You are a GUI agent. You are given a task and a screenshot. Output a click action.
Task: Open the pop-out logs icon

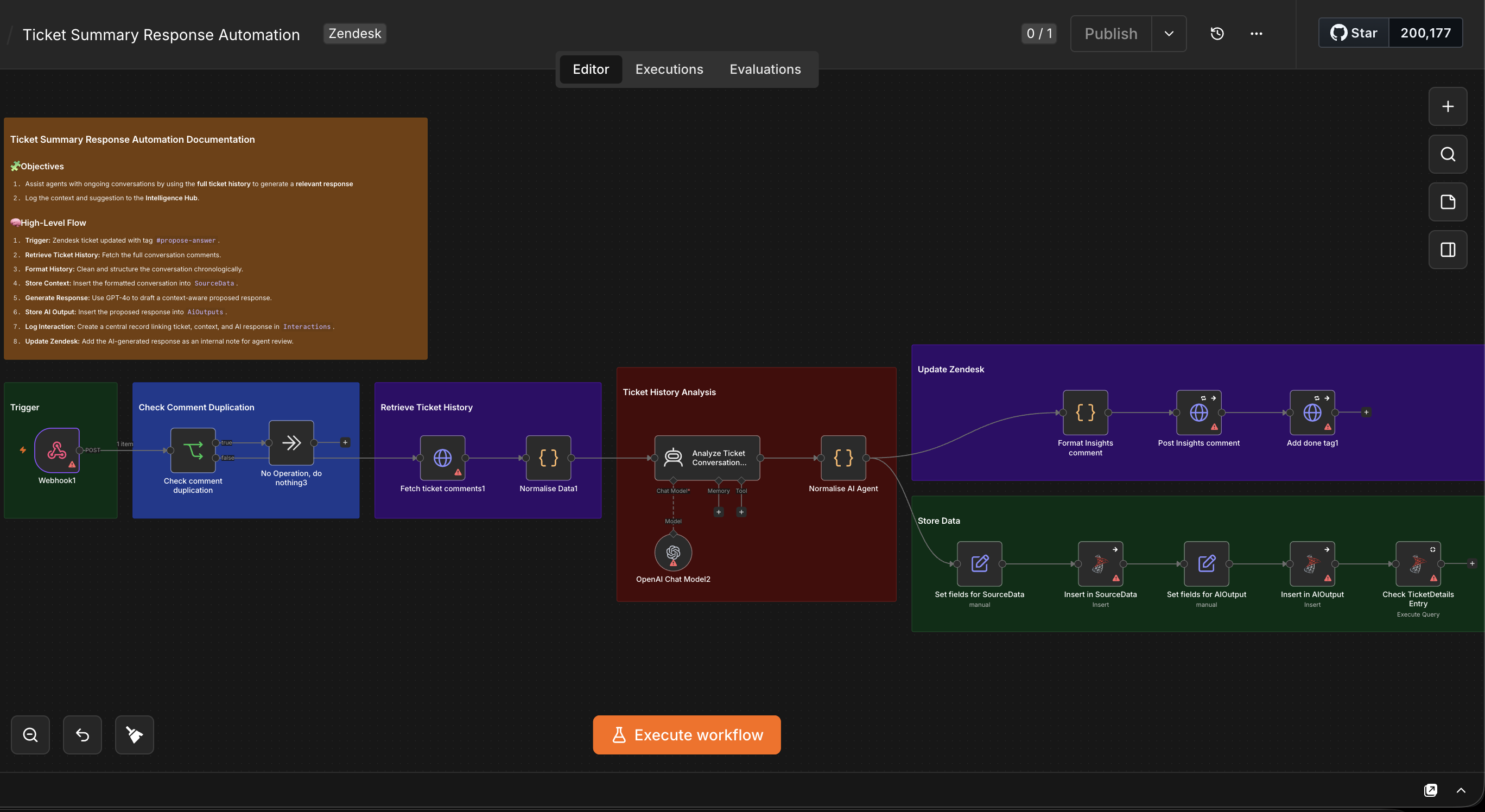point(1430,790)
